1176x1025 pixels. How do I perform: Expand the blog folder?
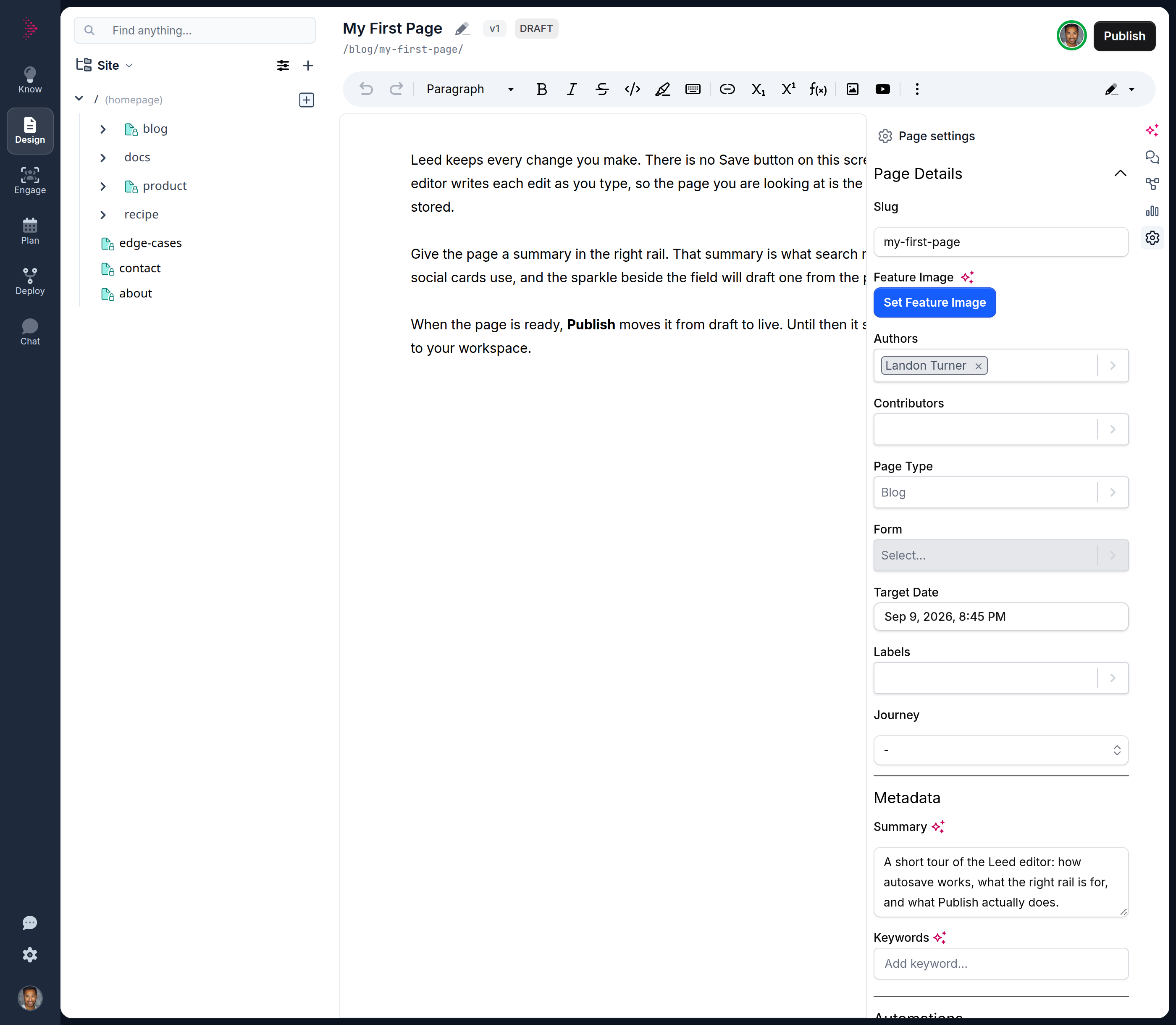pyautogui.click(x=103, y=129)
